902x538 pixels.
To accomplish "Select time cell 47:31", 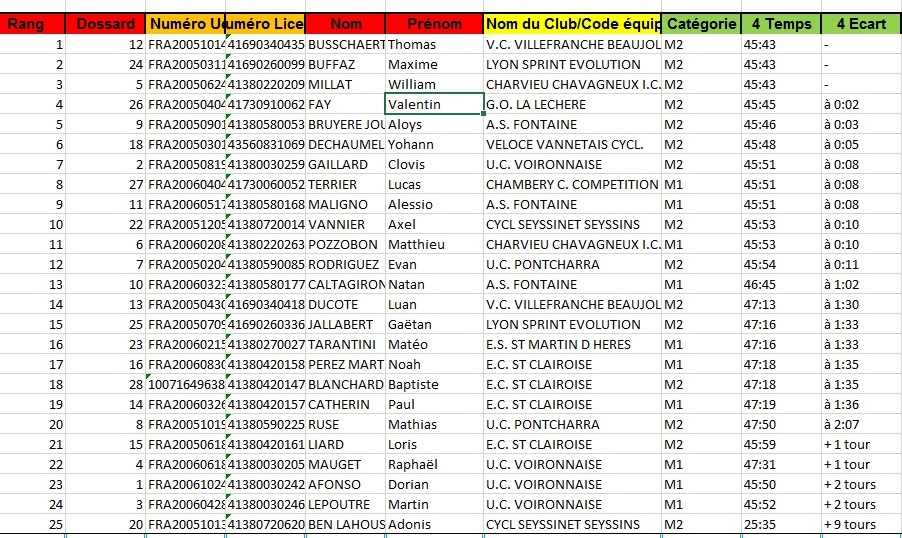I will (x=781, y=464).
